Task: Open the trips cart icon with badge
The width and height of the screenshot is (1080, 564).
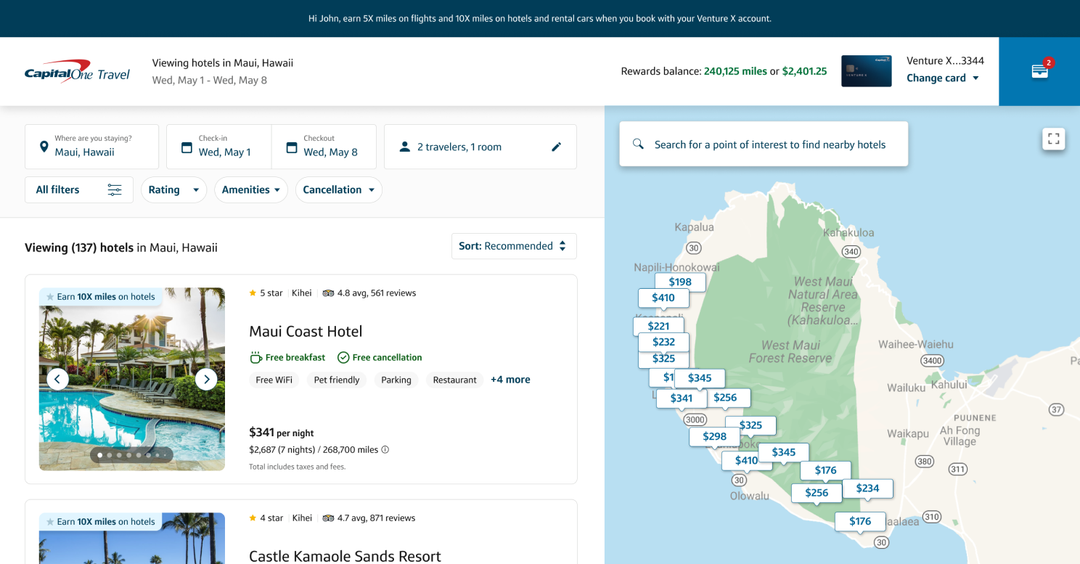Action: click(x=1040, y=71)
